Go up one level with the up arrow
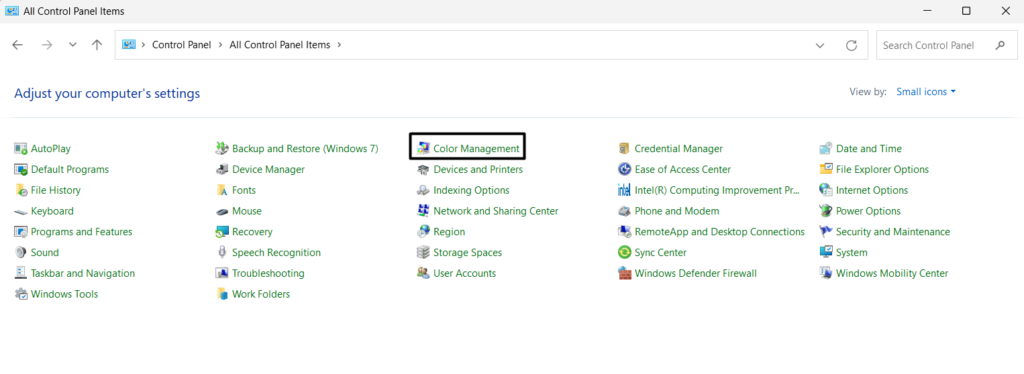The image size is (1024, 374). pyautogui.click(x=97, y=45)
